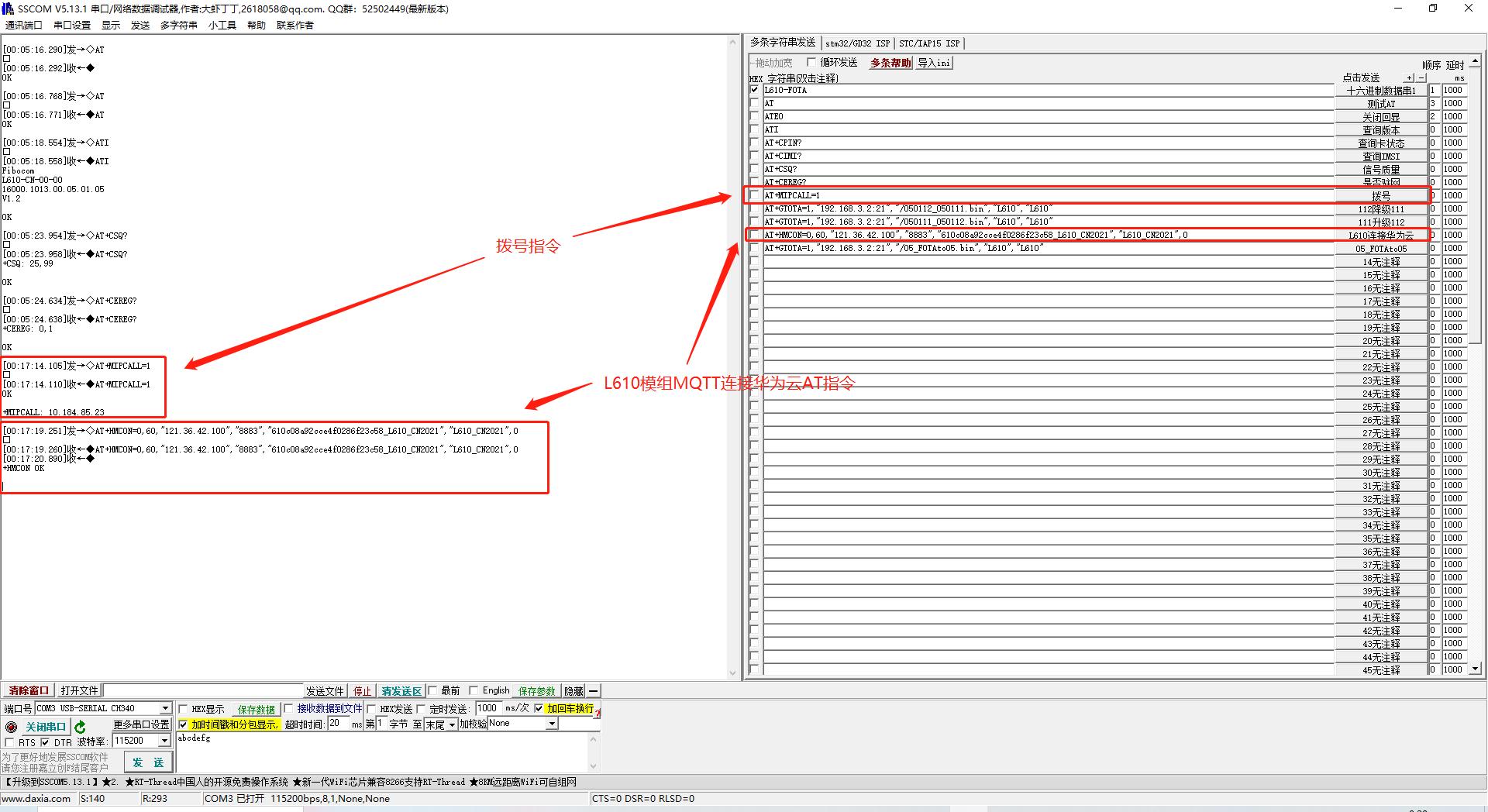Screen dimensions: 1488x812
Task: Click the 保存参数 button
Action: coord(537,691)
